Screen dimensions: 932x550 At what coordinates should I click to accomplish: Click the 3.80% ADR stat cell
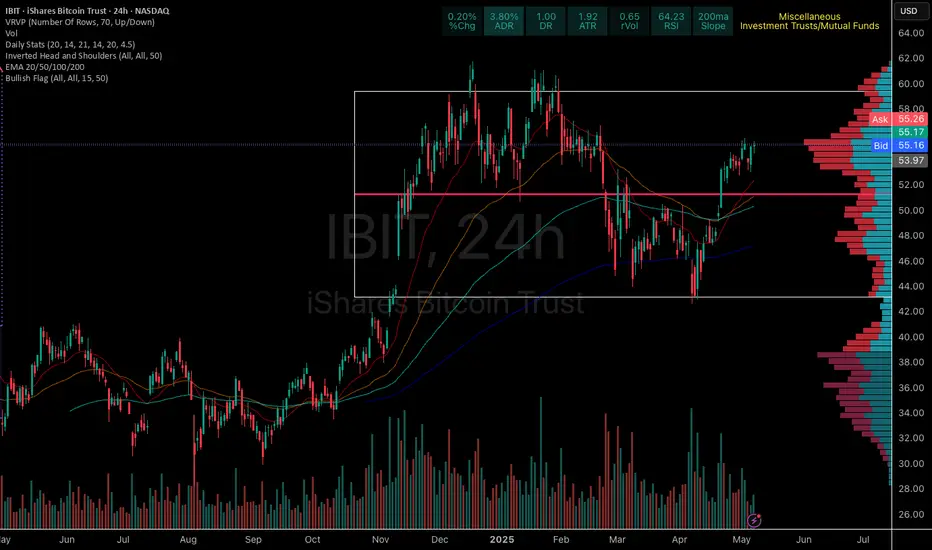click(x=504, y=21)
